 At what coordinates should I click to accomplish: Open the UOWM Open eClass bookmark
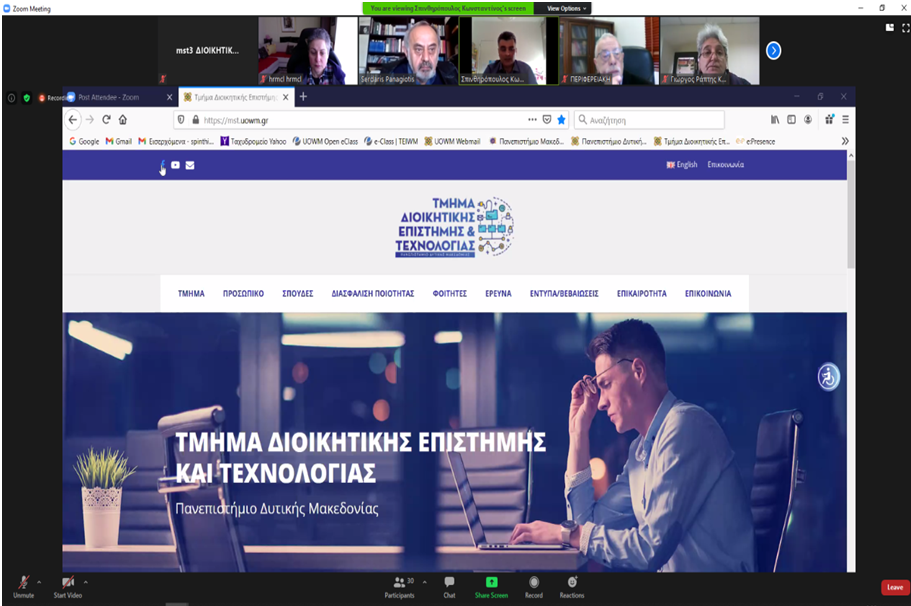tap(325, 141)
